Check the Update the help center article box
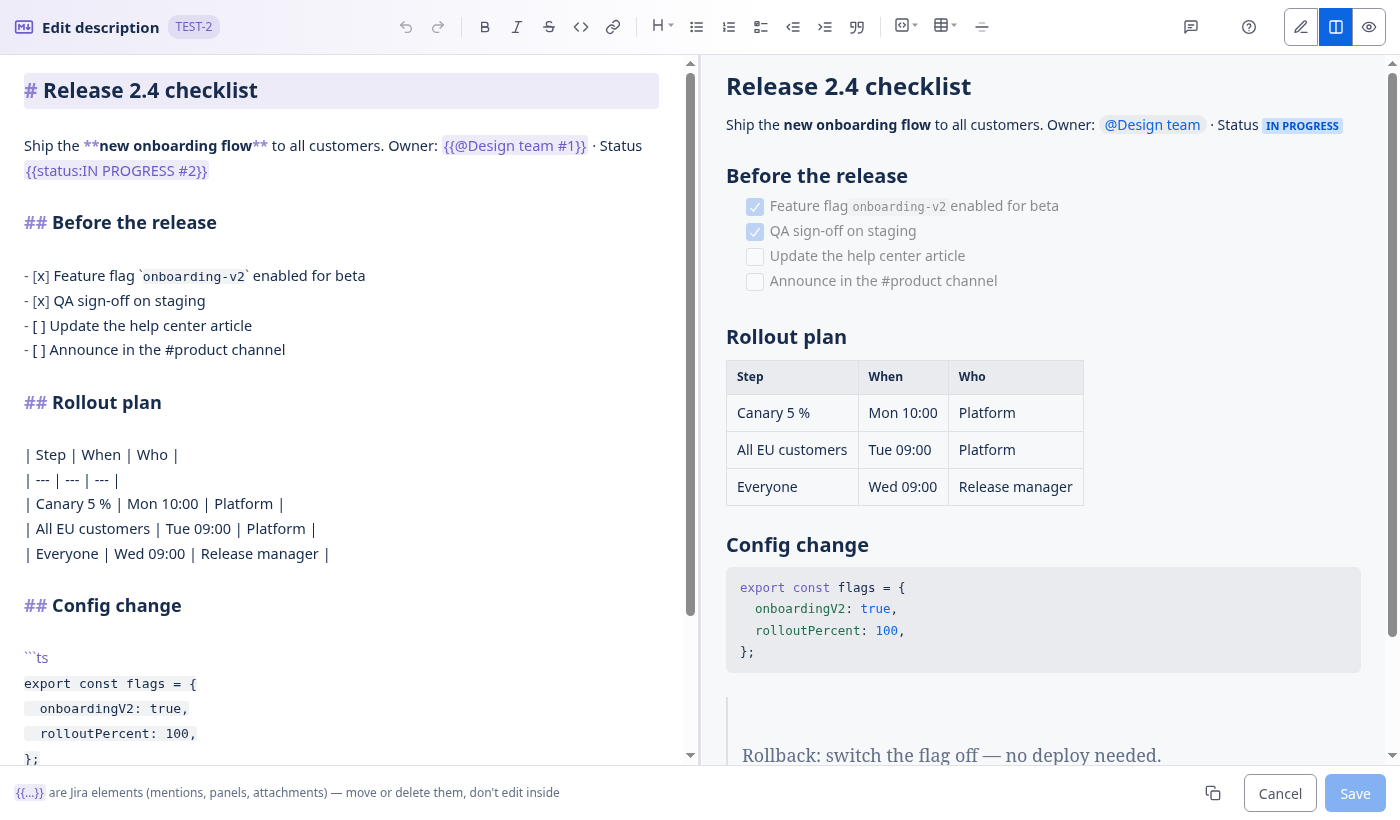 [755, 257]
